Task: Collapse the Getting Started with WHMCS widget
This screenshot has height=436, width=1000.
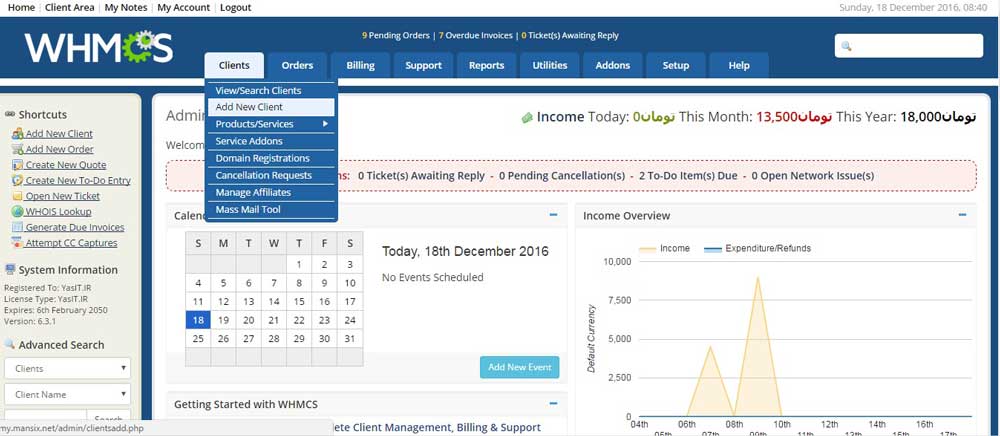Action: [x=553, y=403]
